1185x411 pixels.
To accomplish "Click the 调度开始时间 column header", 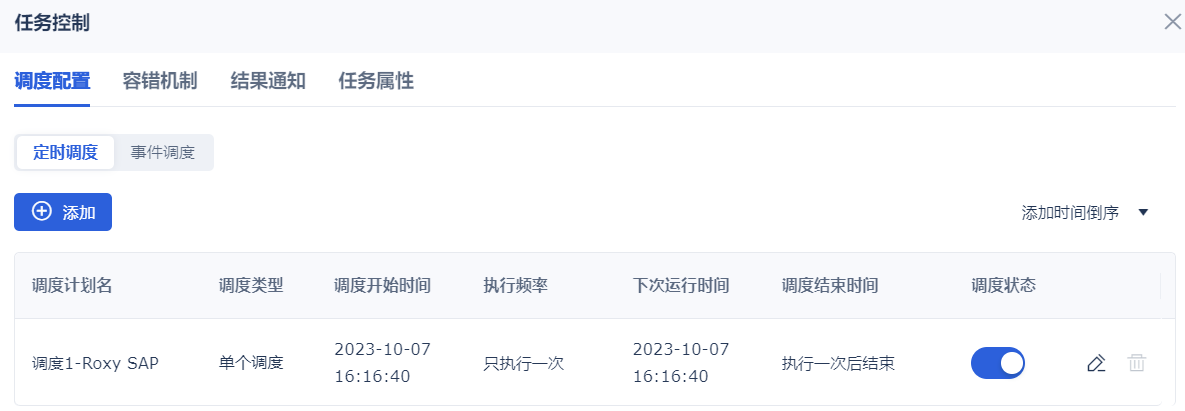I will click(382, 286).
